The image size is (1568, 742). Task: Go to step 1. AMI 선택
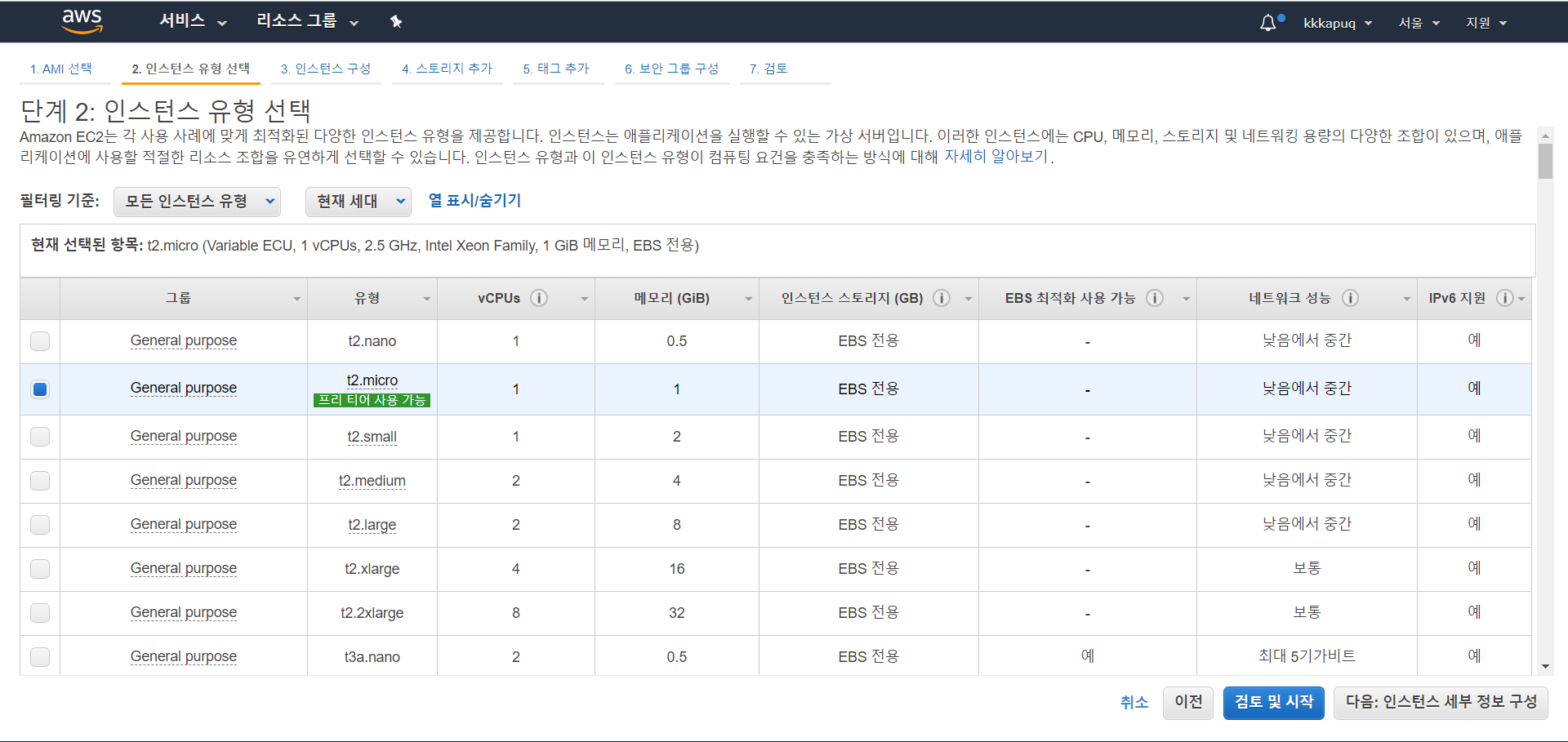(x=61, y=69)
